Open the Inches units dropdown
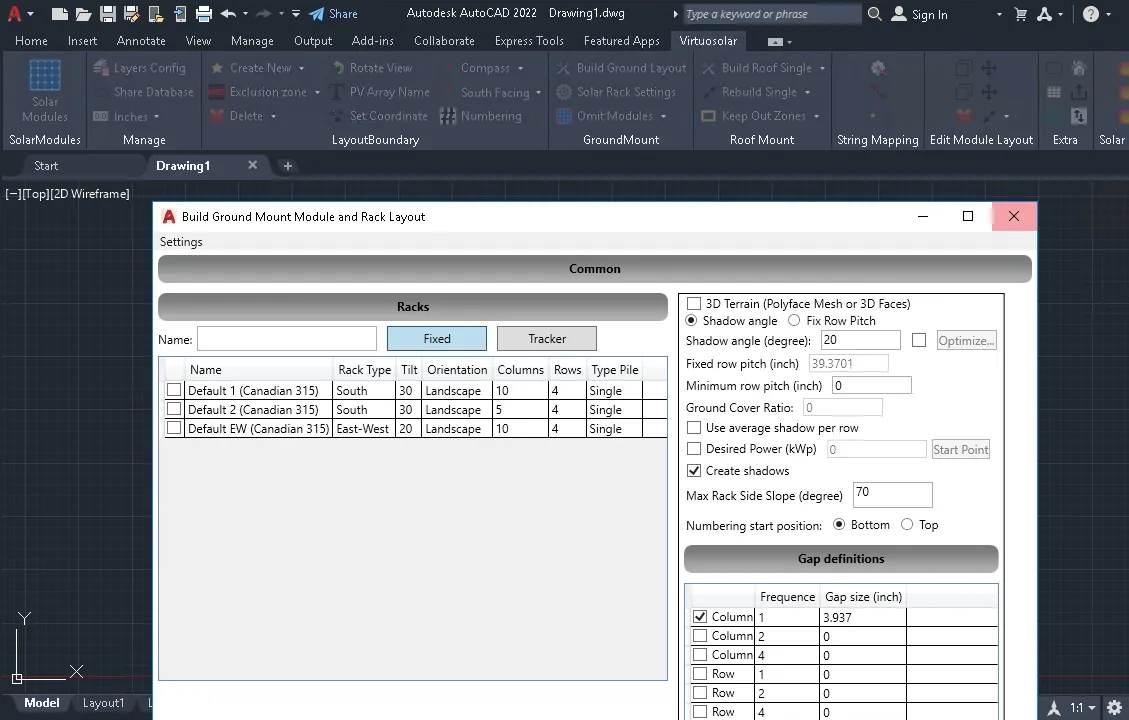Screen dimensions: 1129x720 156,117
